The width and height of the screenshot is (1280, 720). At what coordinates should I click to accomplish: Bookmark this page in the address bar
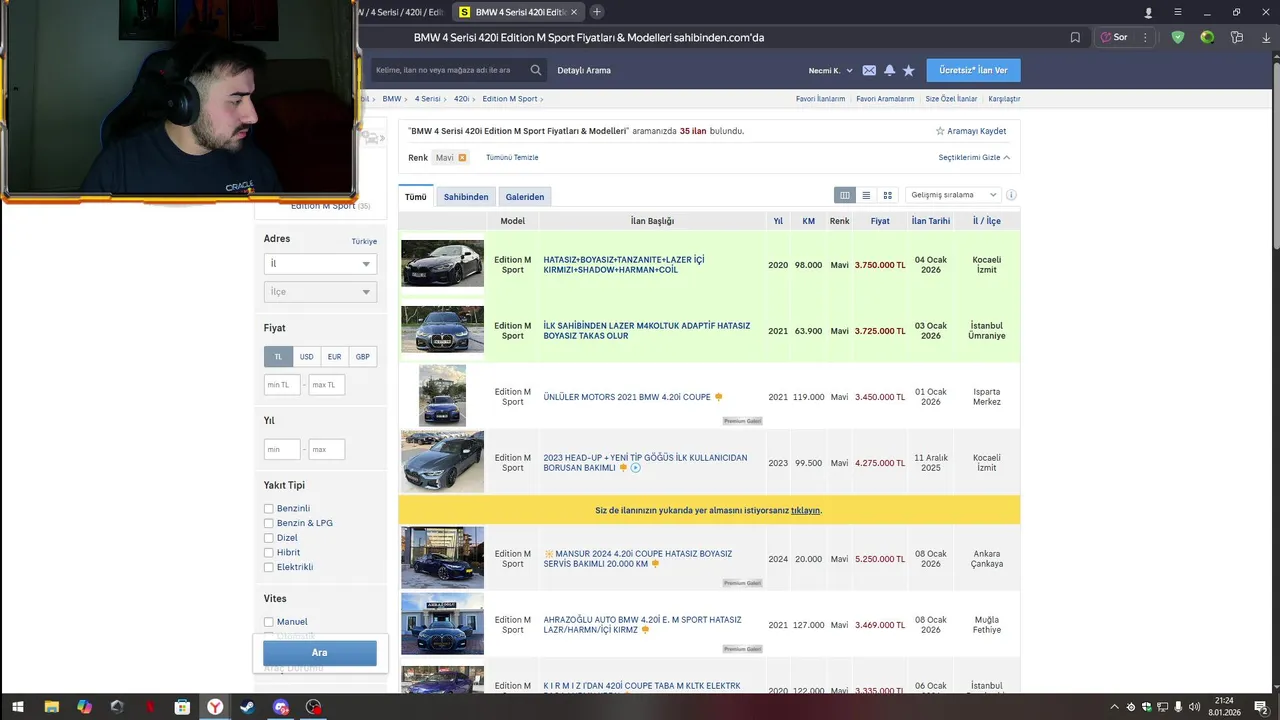pos(1075,37)
